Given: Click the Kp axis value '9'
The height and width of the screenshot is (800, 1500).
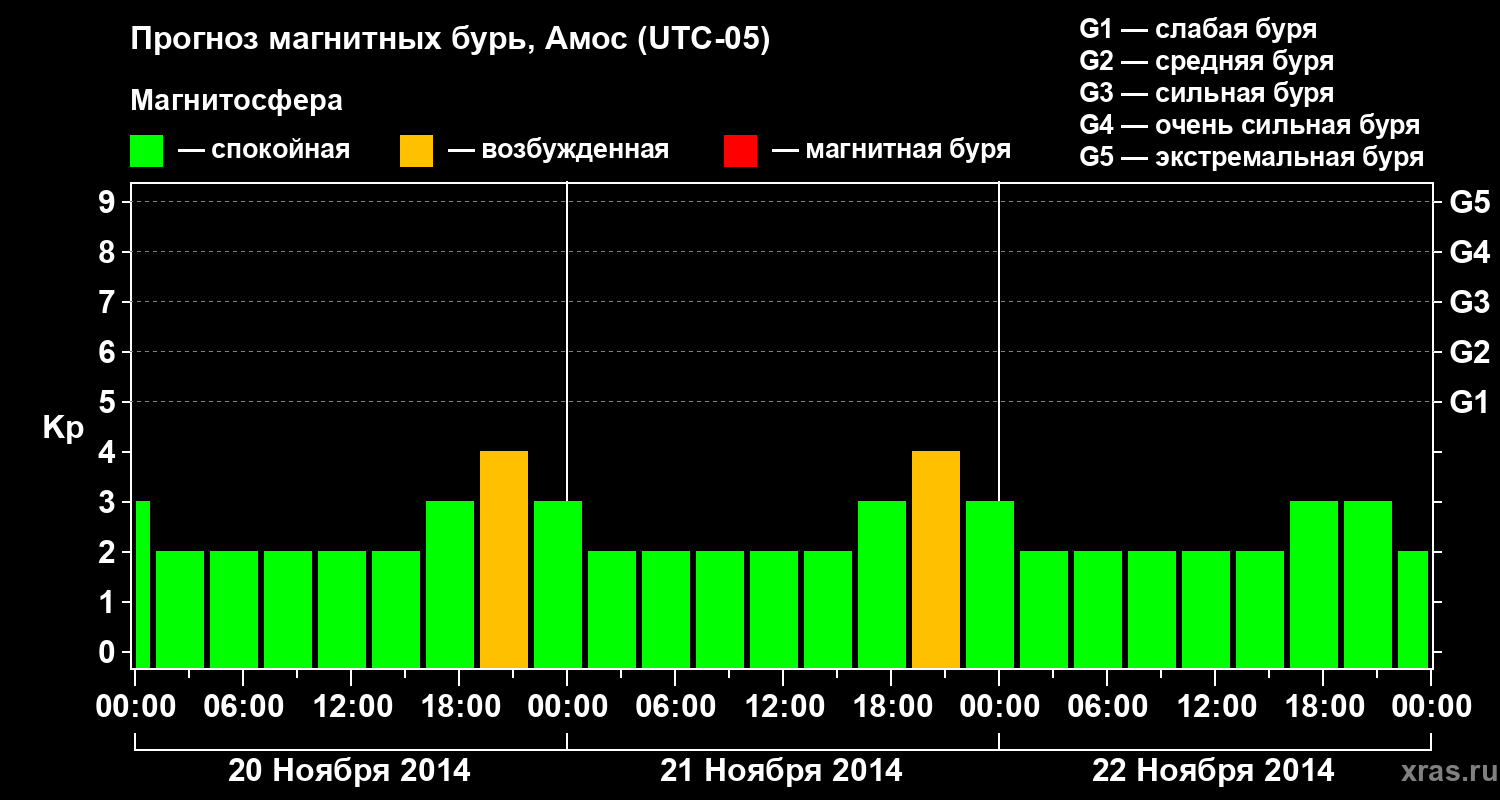Looking at the screenshot, I should (x=109, y=202).
